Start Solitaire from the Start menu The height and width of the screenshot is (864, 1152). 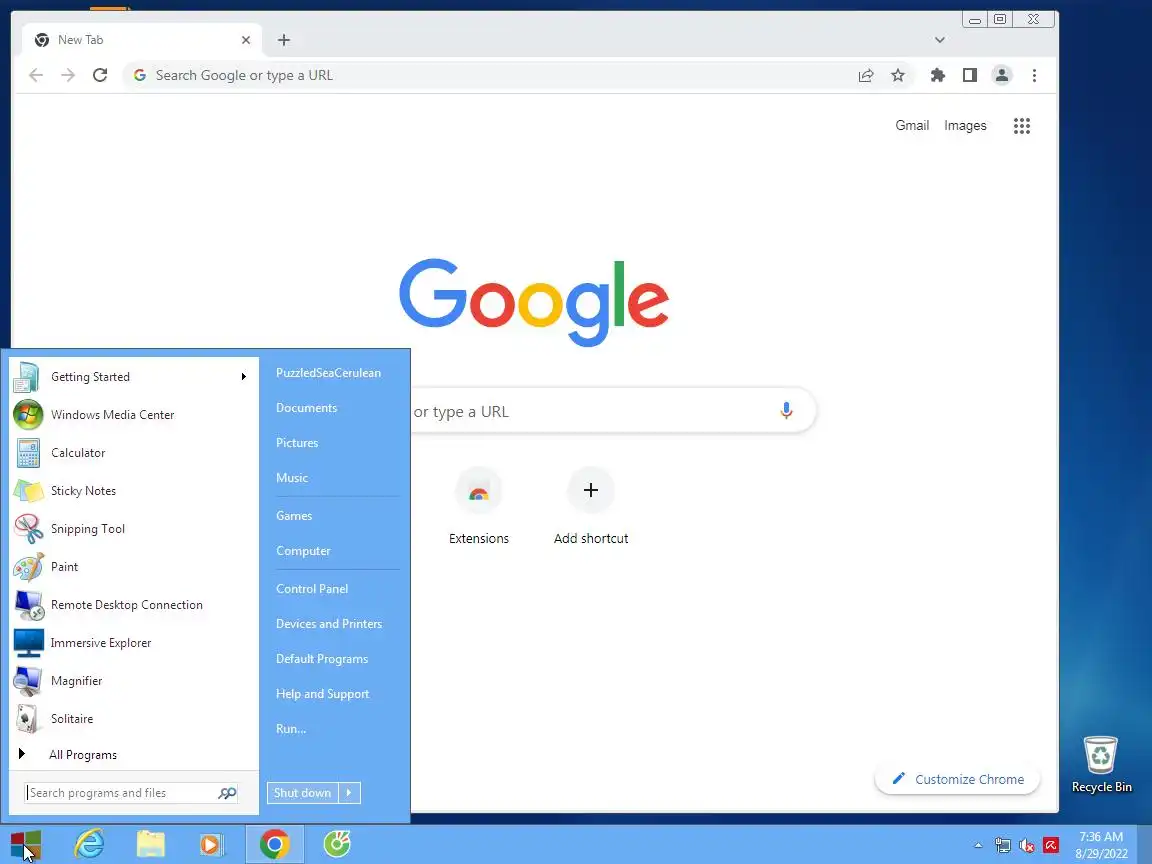coord(134,719)
